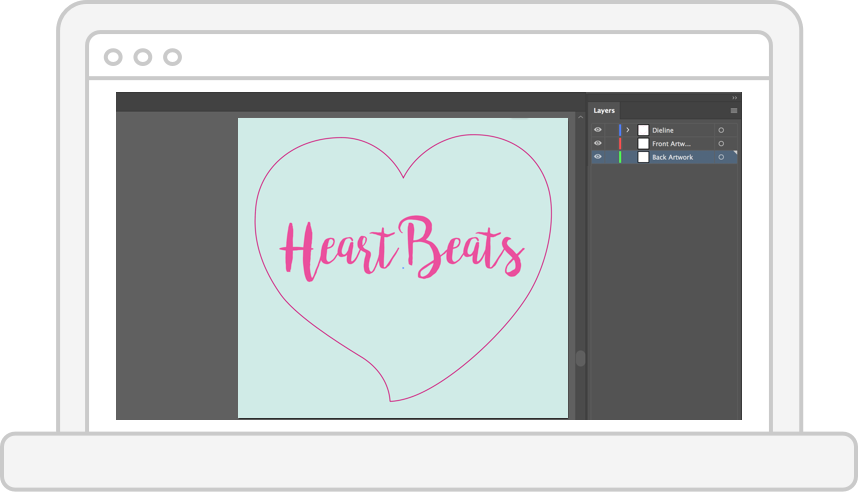The height and width of the screenshot is (492, 858).
Task: Click the Back Artwork layer thumbnail
Action: click(x=643, y=157)
